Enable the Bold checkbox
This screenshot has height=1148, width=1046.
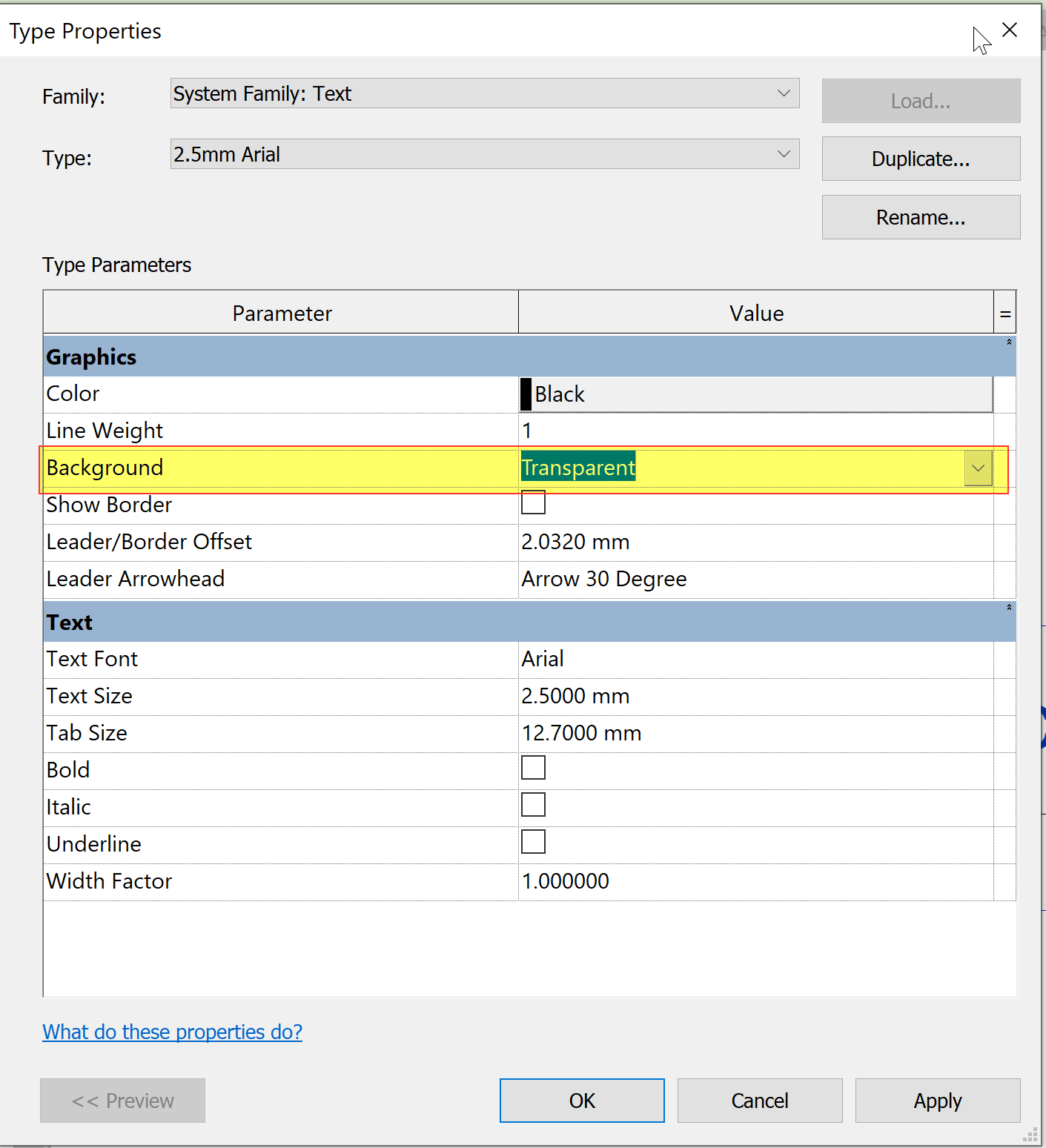click(x=534, y=768)
